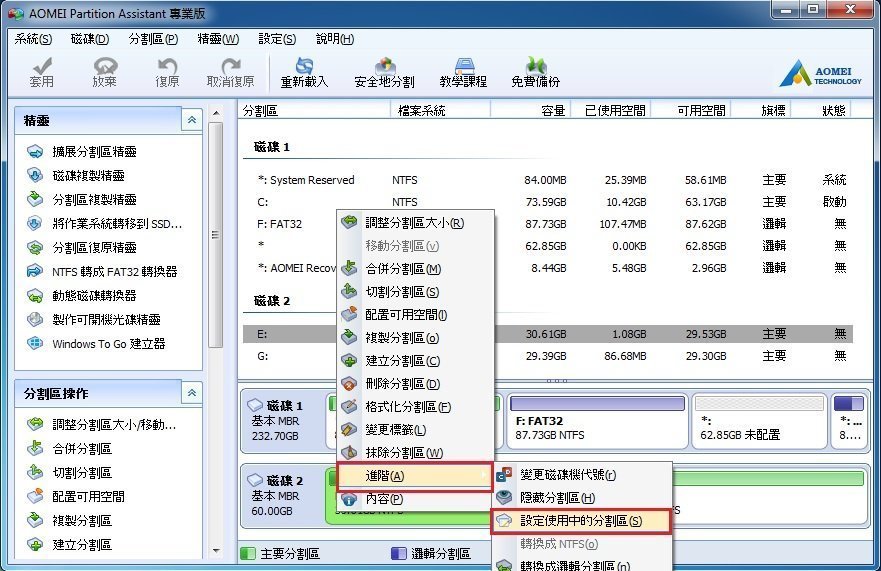881x571 pixels.
Task: Choose 調整分割區大小(R) in context menu
Action: (x=415, y=223)
